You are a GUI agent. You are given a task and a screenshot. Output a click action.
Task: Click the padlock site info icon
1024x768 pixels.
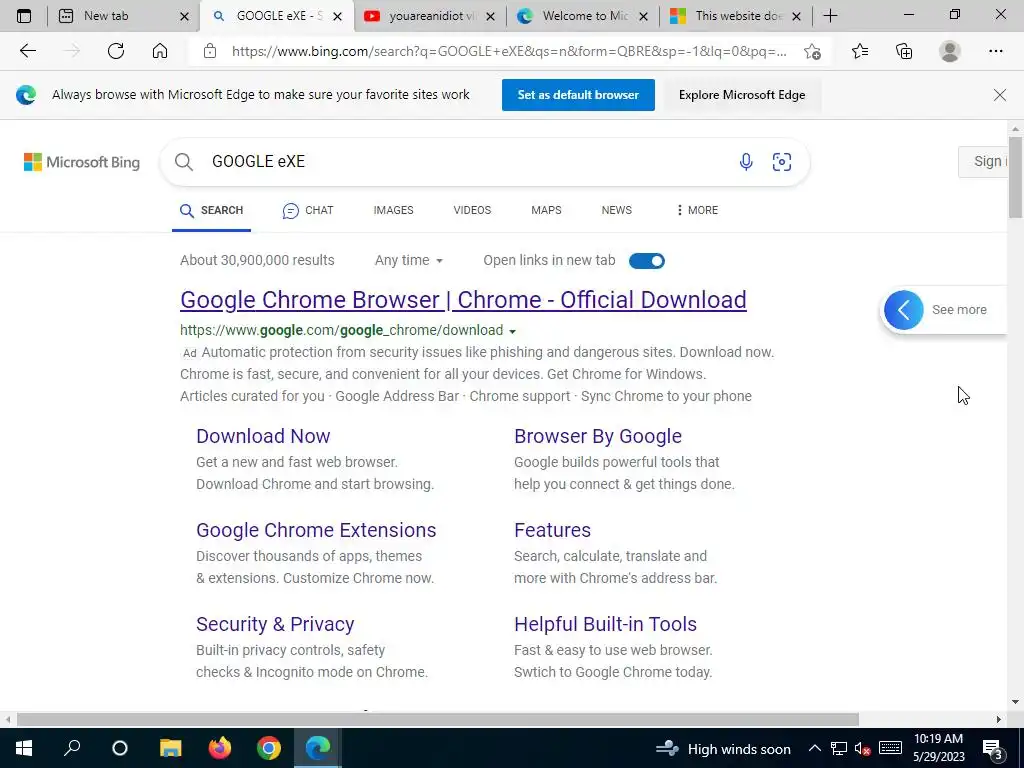[210, 51]
